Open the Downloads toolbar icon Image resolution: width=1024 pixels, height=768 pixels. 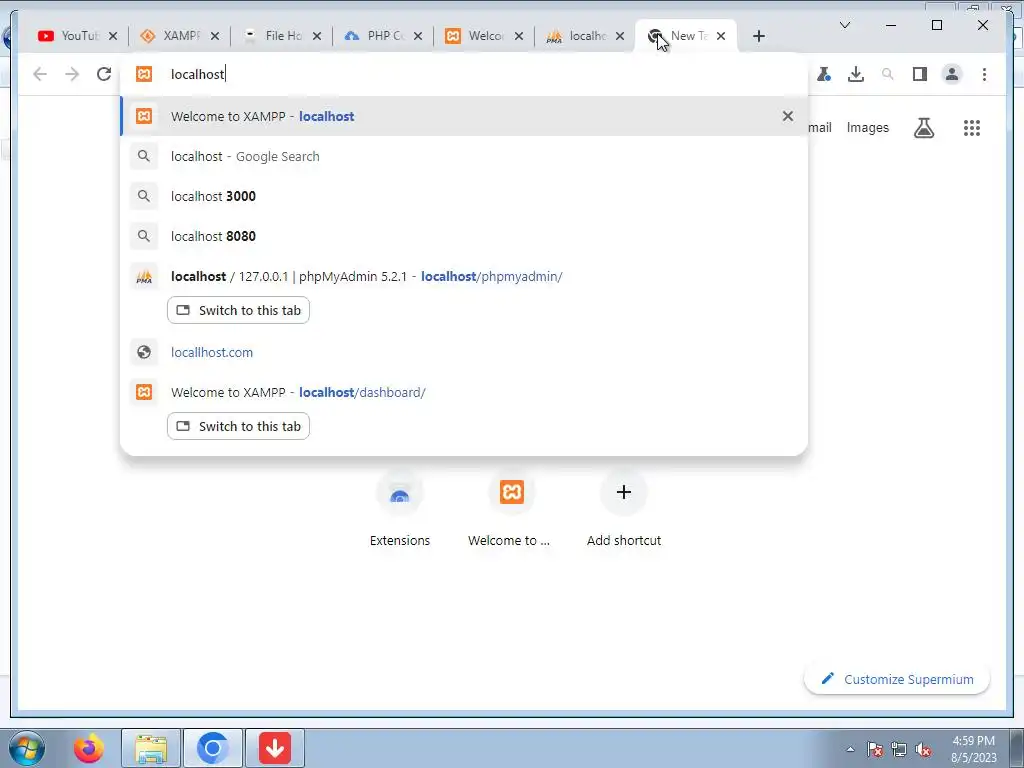pos(856,74)
